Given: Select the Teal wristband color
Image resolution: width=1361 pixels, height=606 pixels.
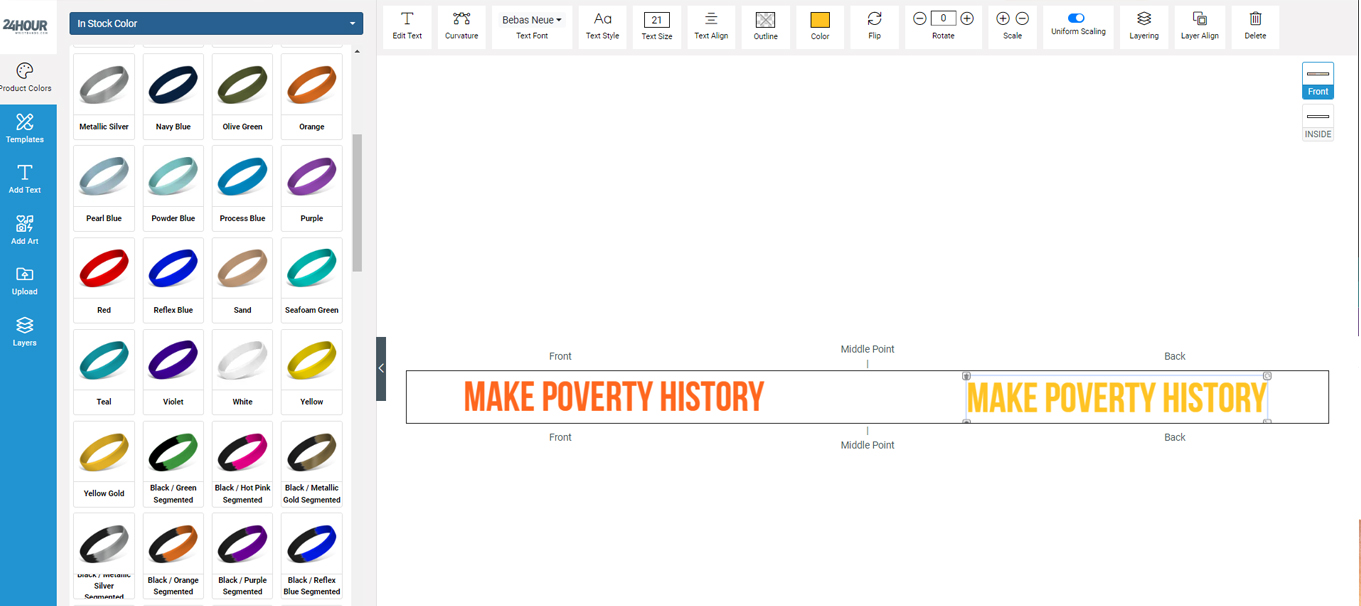Looking at the screenshot, I should pyautogui.click(x=104, y=372).
